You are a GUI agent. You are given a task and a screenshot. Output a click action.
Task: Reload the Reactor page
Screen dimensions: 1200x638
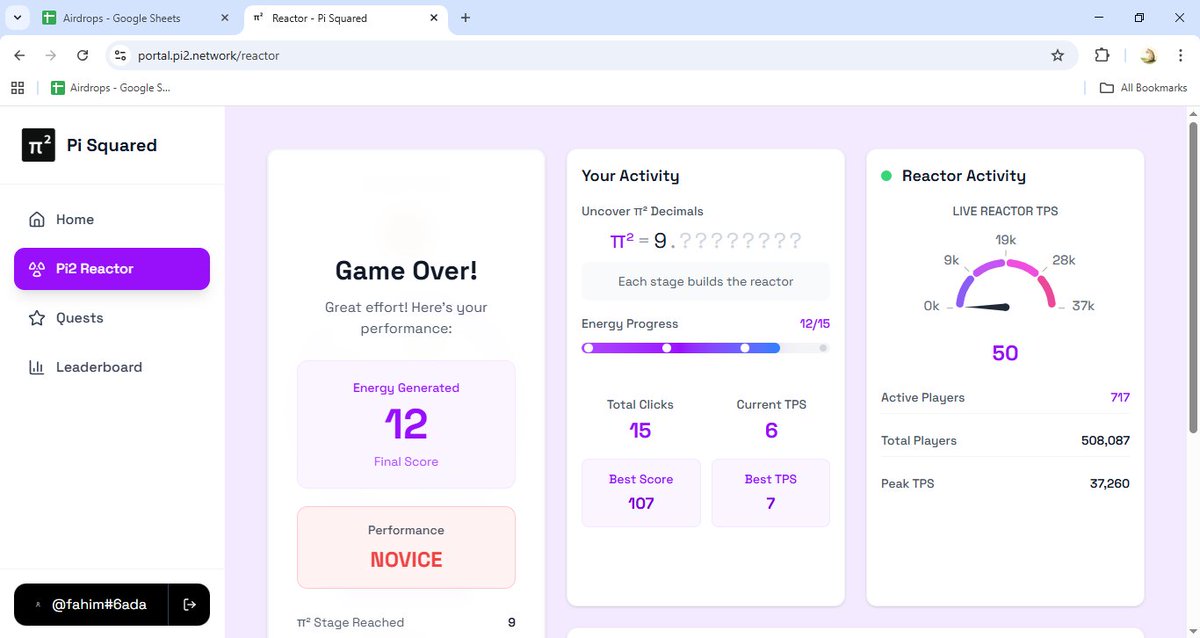[83, 56]
